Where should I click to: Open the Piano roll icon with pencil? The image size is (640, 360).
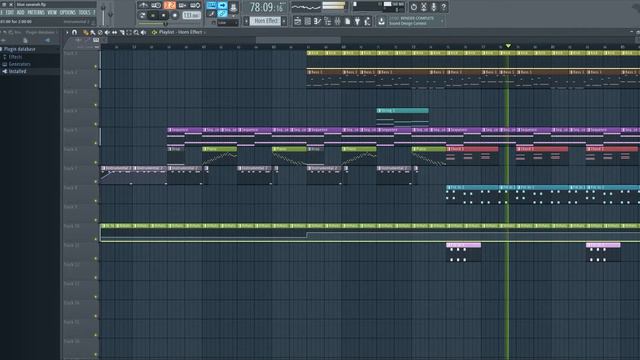pos(317,21)
